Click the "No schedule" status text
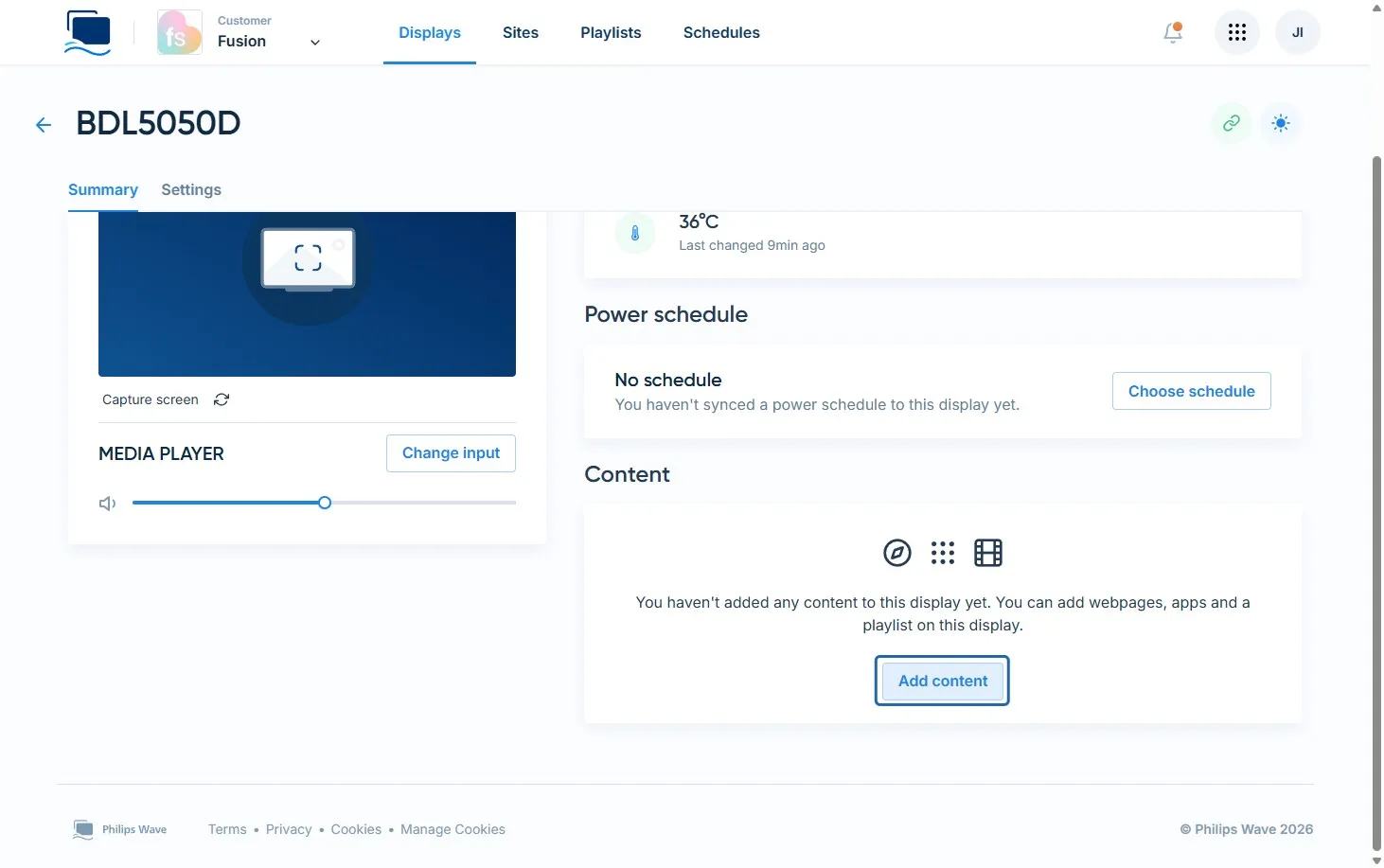The height and width of the screenshot is (868, 1384). pos(668,380)
